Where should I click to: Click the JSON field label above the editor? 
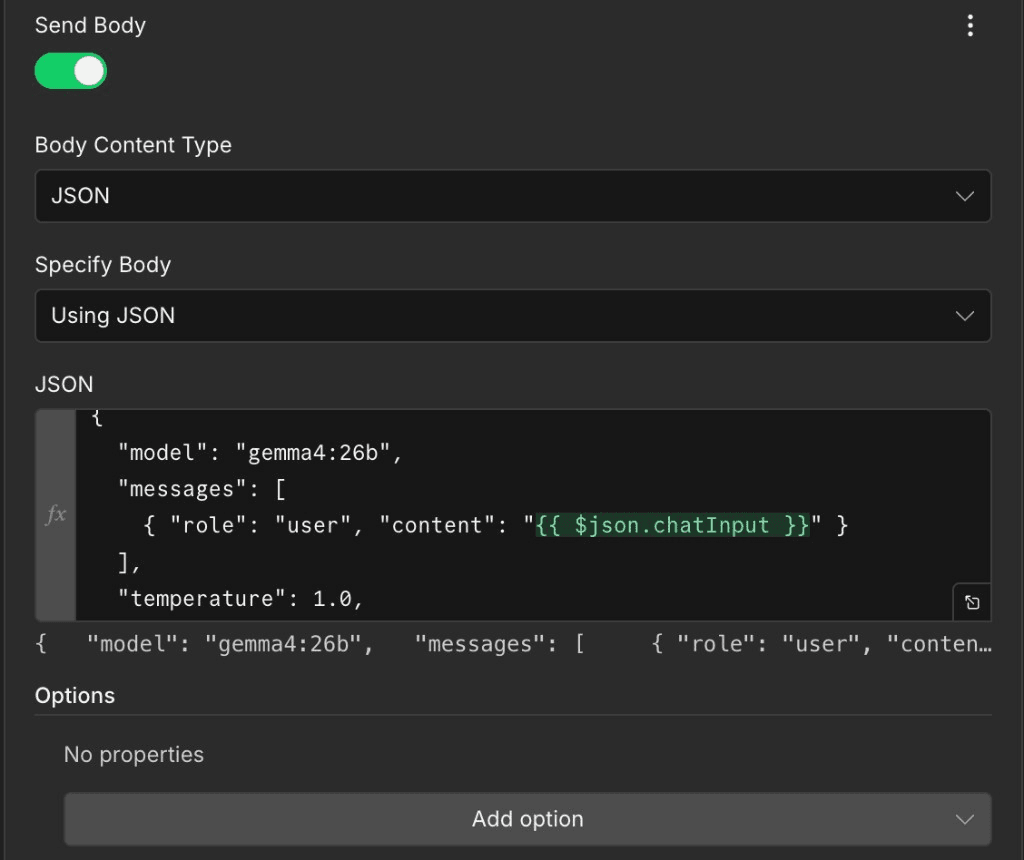click(x=64, y=384)
